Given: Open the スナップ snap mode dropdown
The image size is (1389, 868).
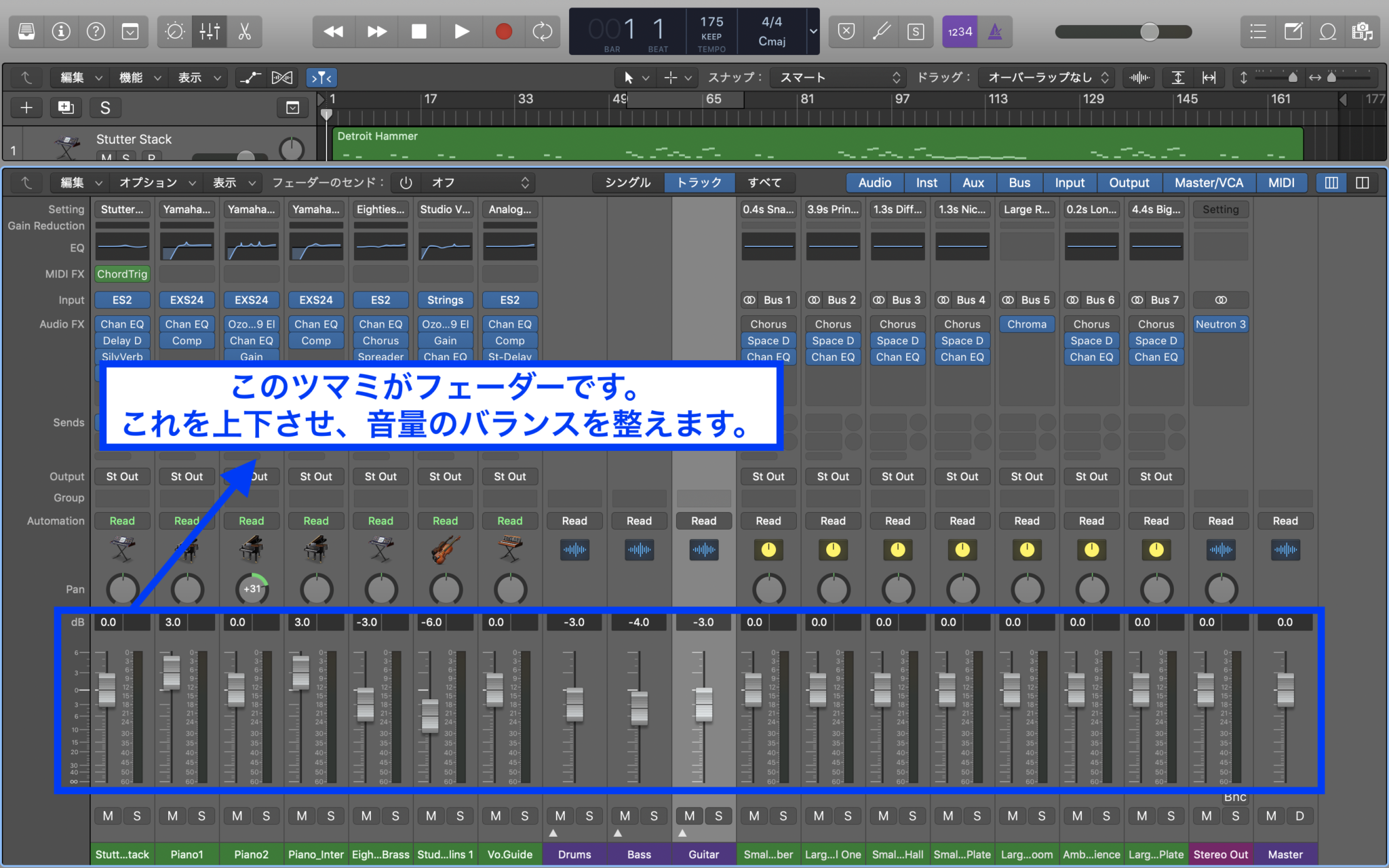Looking at the screenshot, I should pos(838,77).
